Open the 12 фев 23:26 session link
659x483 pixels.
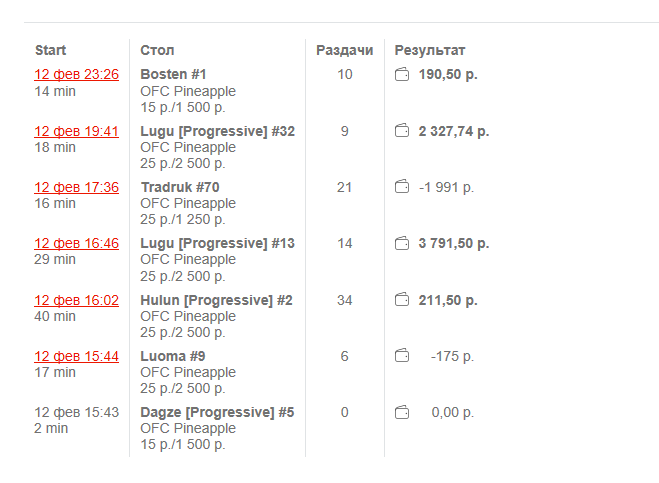(77, 75)
